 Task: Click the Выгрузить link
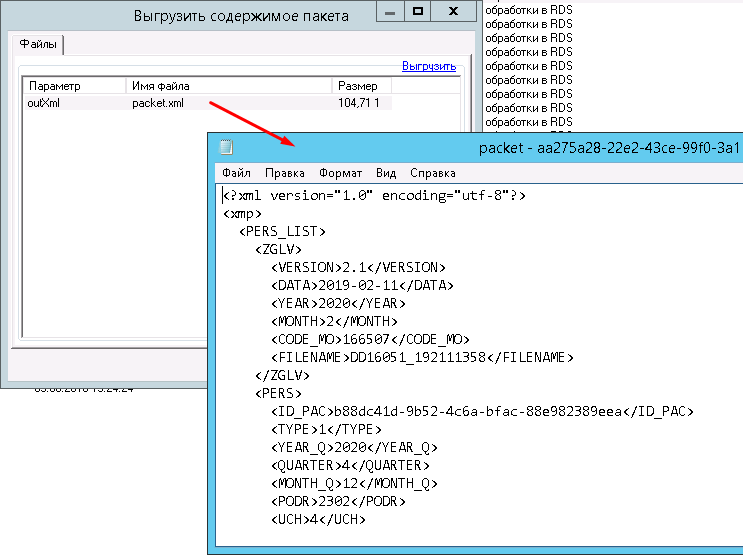[x=429, y=66]
